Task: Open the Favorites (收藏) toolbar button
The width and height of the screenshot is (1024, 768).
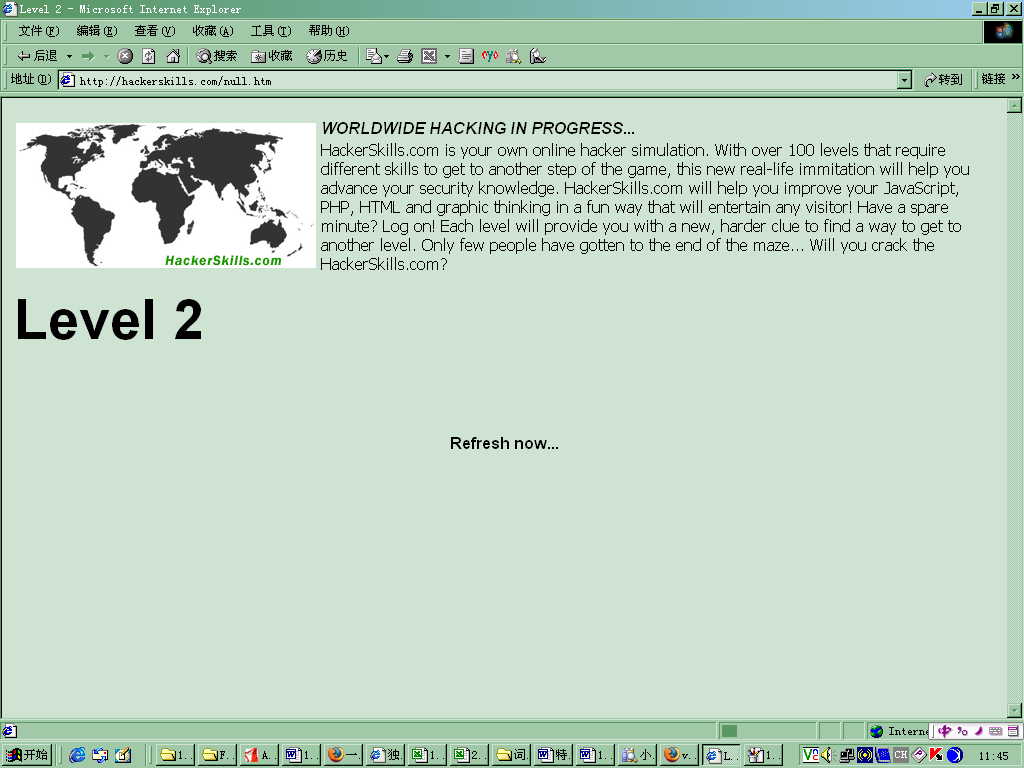Action: (272, 56)
